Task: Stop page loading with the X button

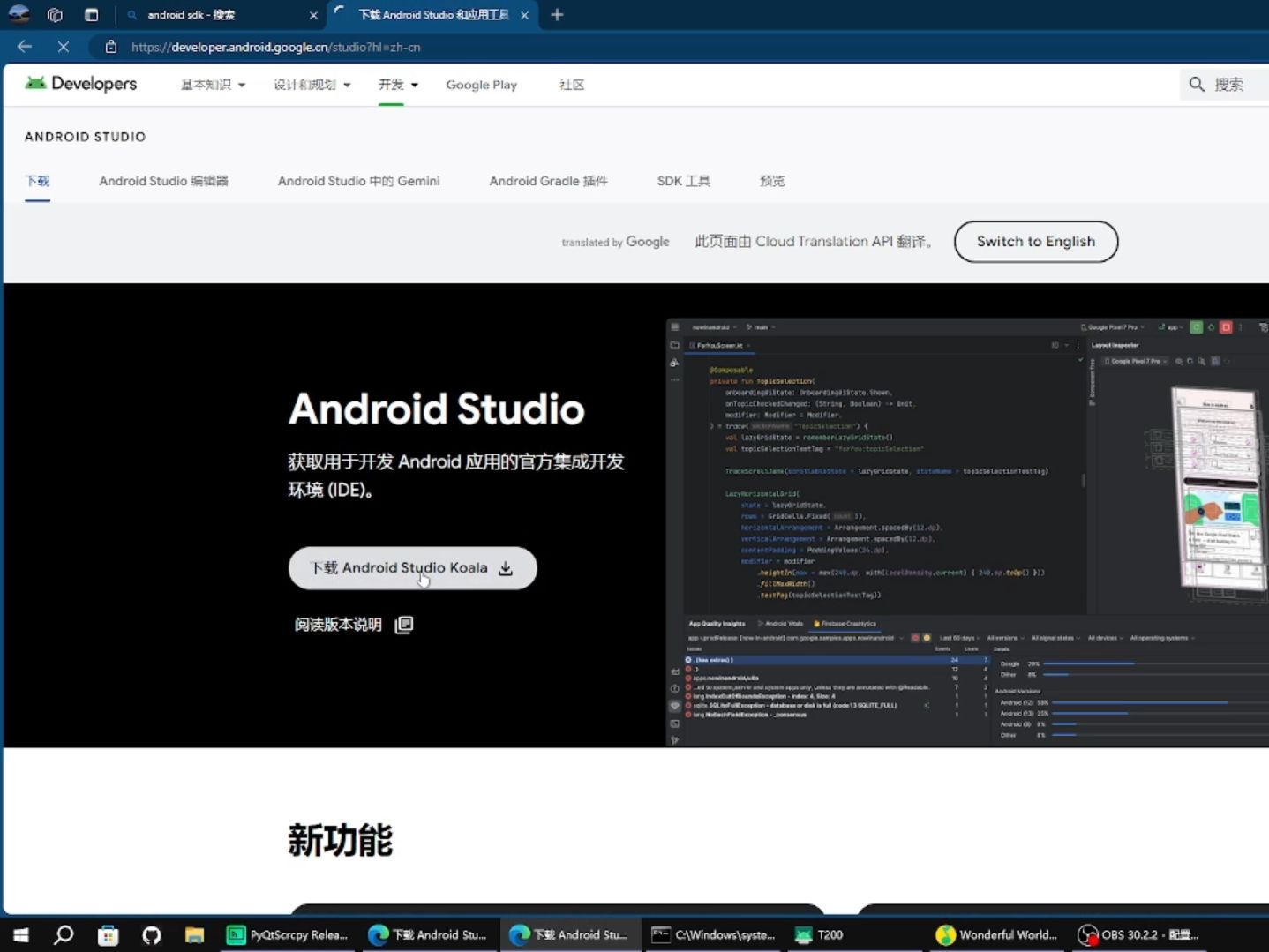Action: 64,47
